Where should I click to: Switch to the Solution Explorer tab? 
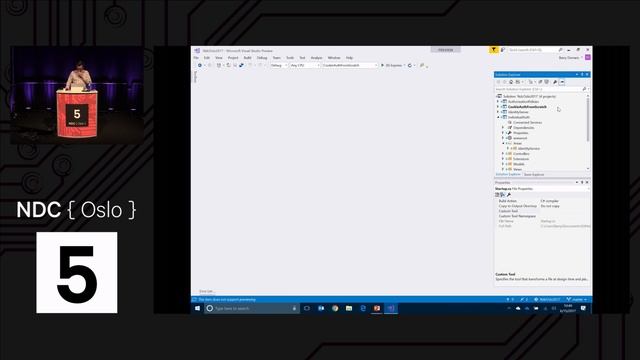point(508,174)
